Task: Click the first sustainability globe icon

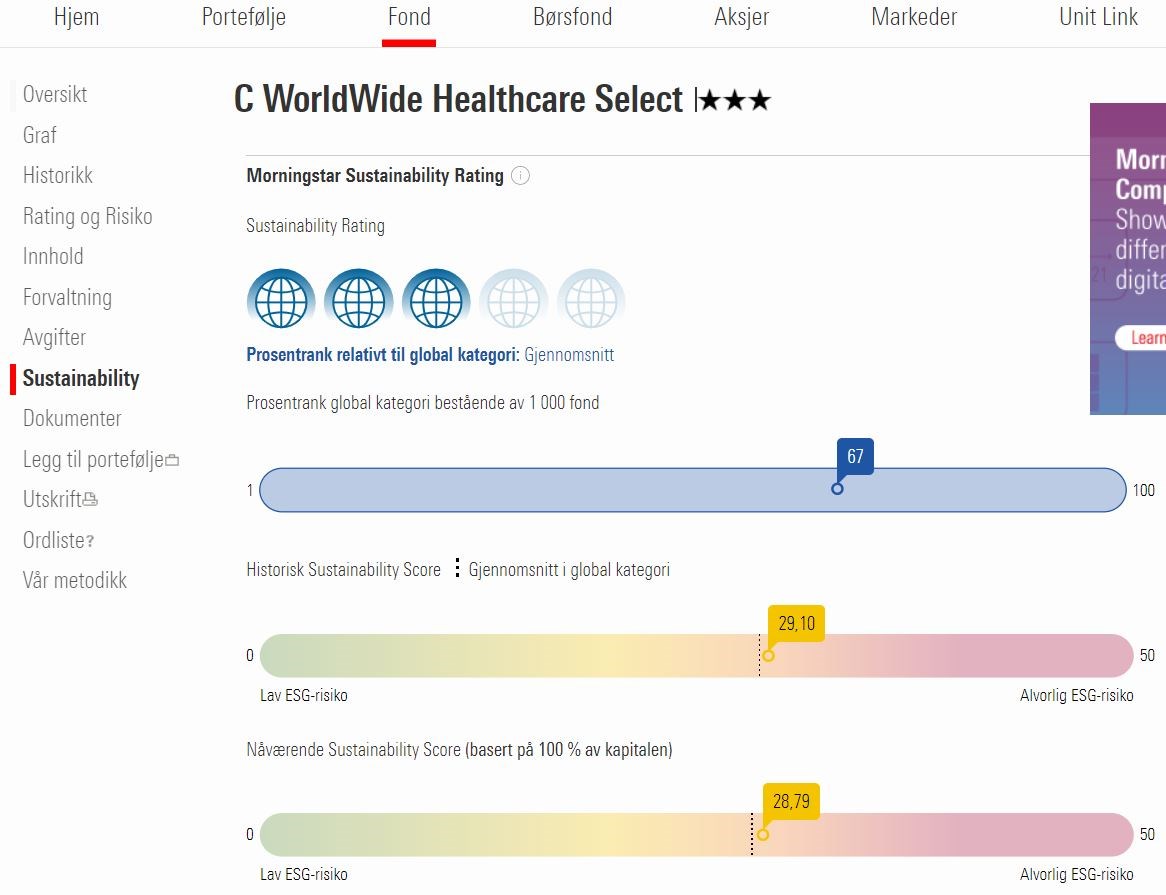Action: (x=281, y=299)
